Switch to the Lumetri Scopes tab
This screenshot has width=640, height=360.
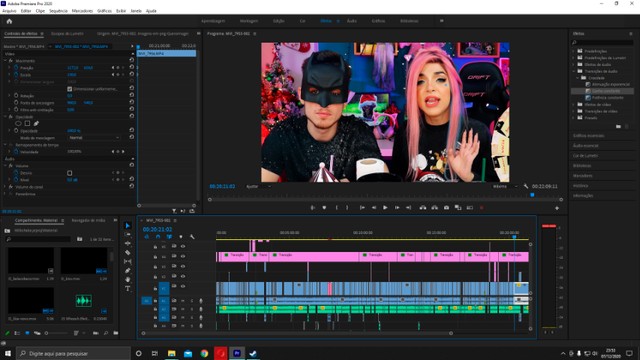click(x=67, y=33)
